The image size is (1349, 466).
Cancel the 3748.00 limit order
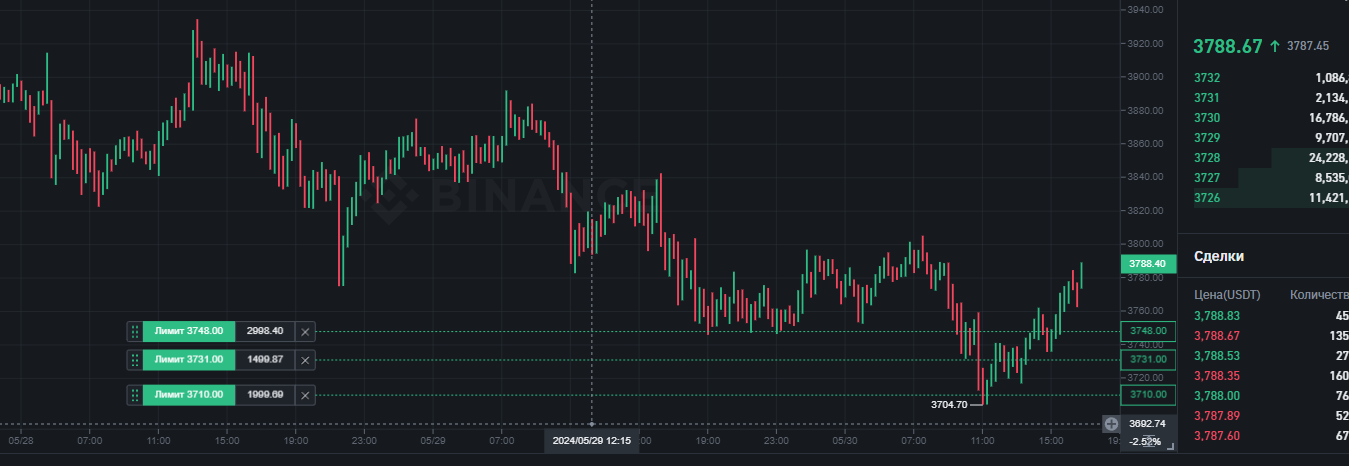(x=306, y=331)
